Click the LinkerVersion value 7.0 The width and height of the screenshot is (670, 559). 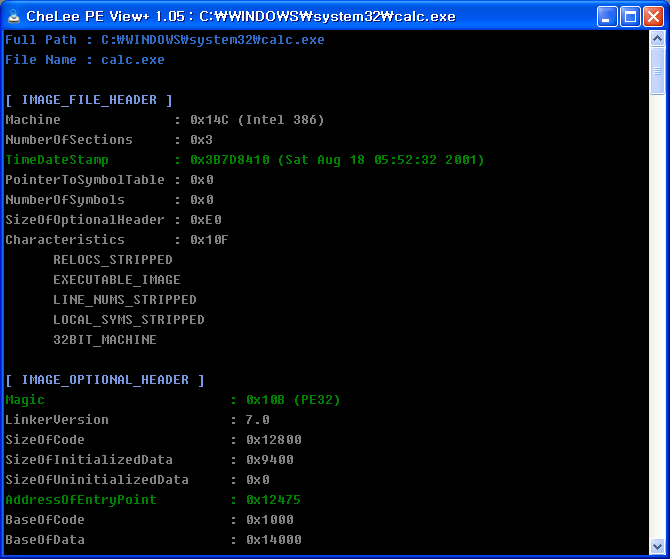pos(258,420)
